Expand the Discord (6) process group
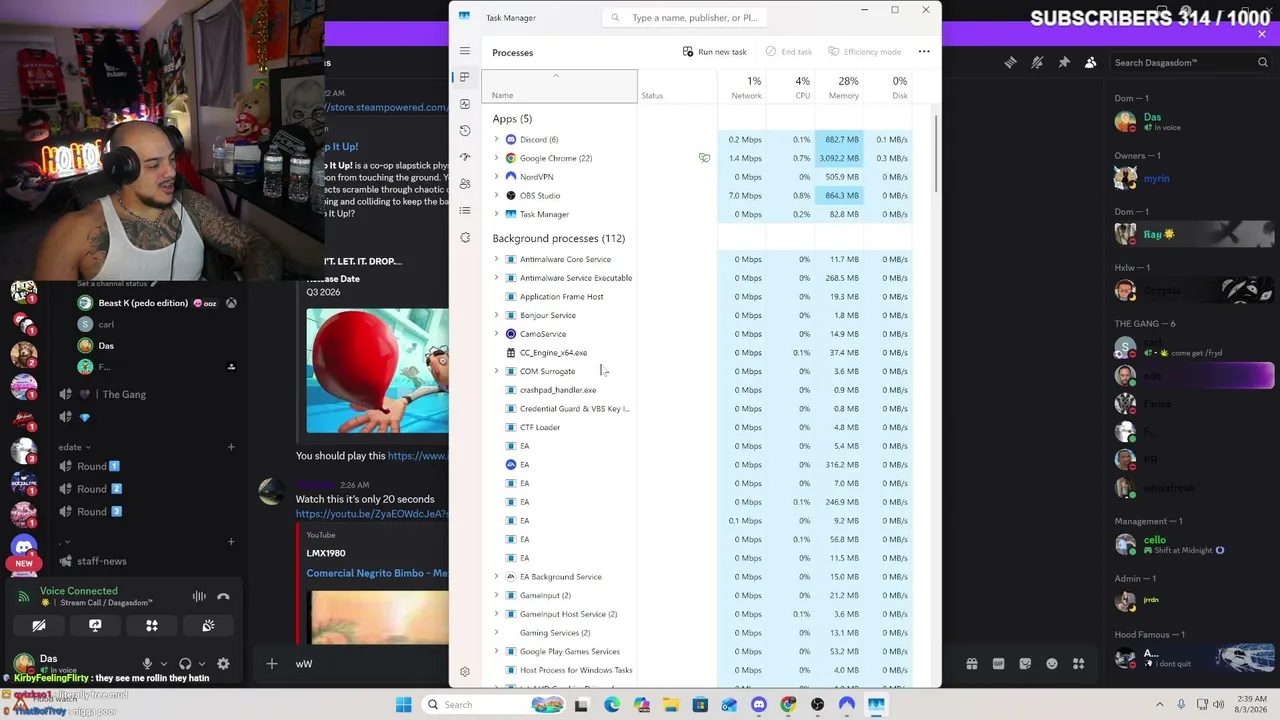The image size is (1280, 720). (497, 140)
